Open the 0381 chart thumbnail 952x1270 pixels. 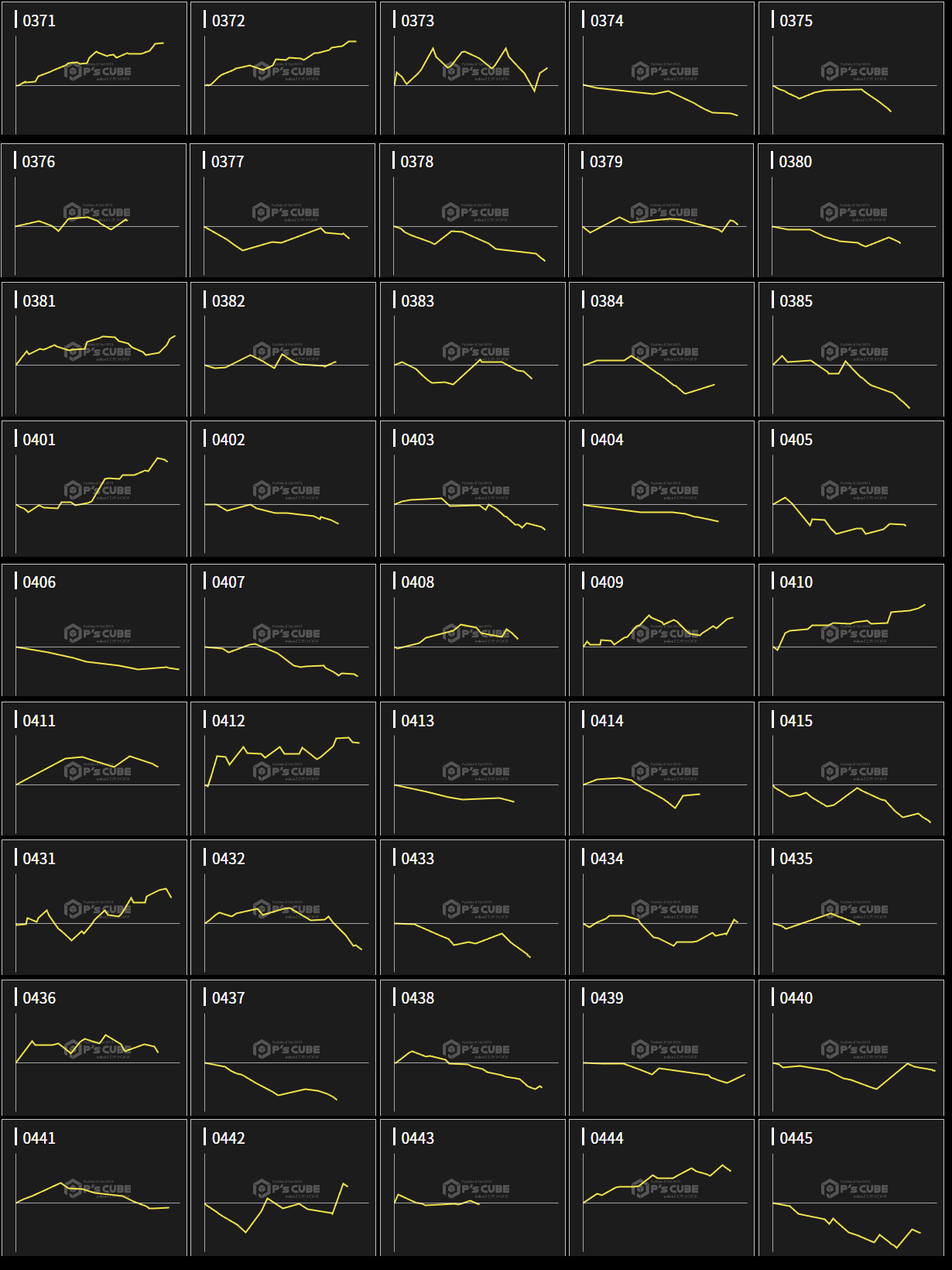[x=94, y=349]
